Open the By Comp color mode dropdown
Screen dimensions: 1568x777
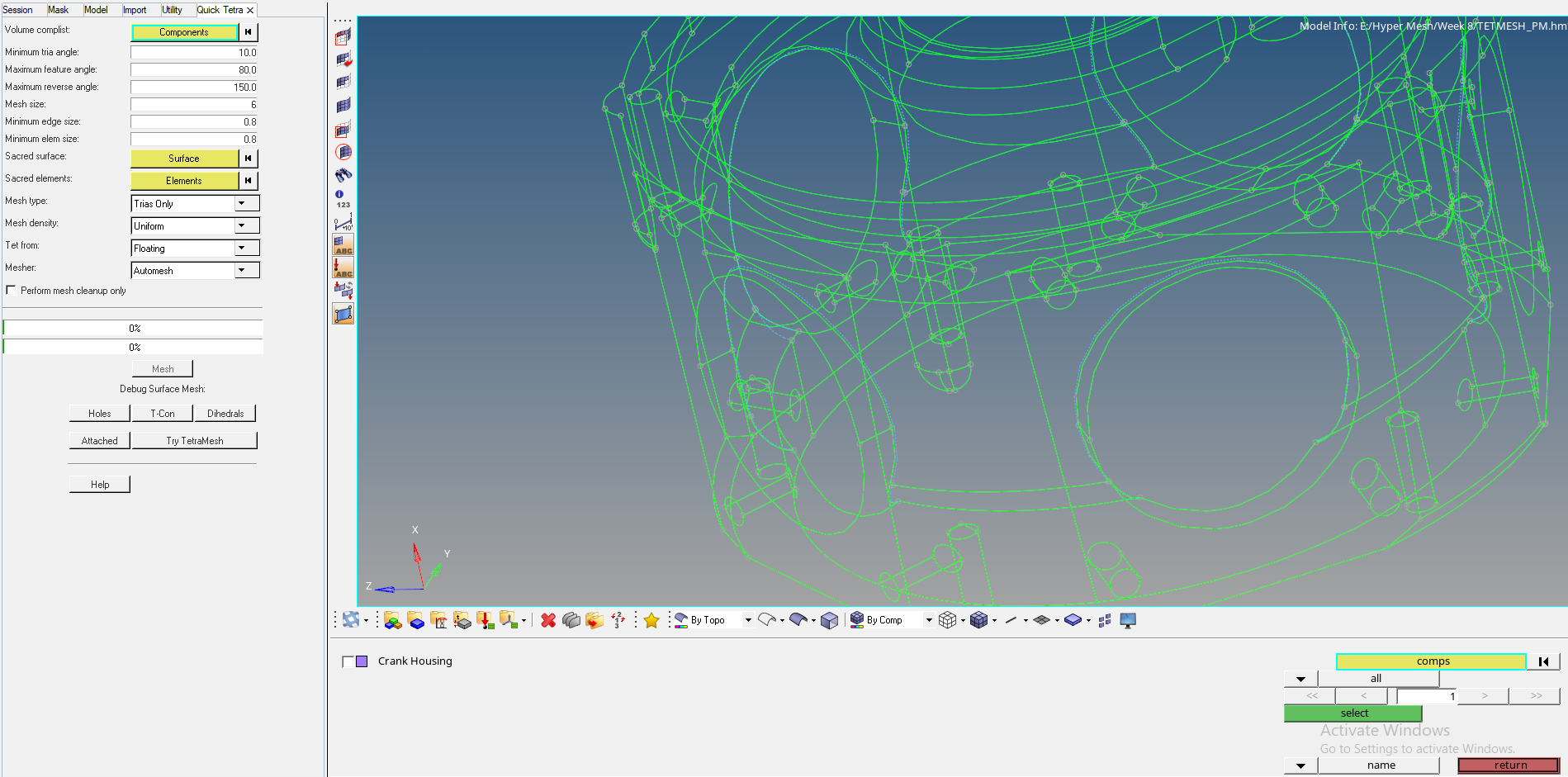[x=929, y=620]
